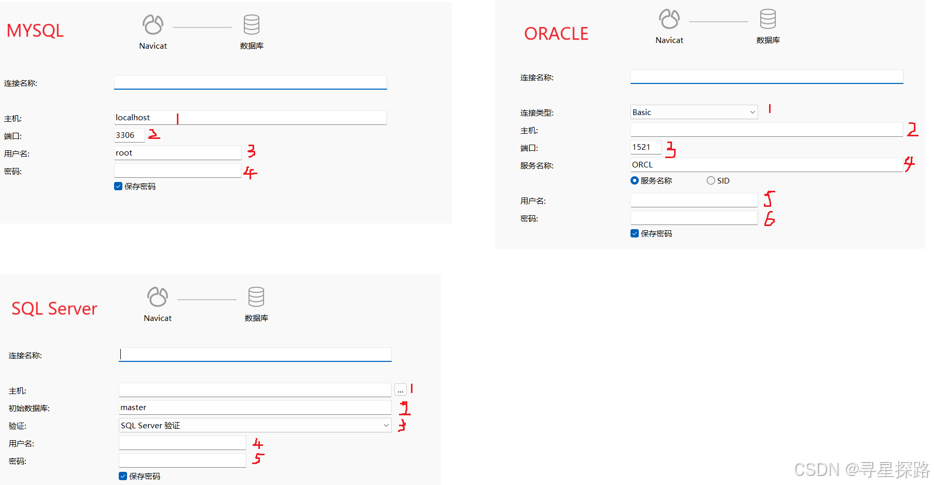Click the database cylinder icon in the ORACLE panel
Screen dimensions: 934x485
pyautogui.click(x=768, y=19)
